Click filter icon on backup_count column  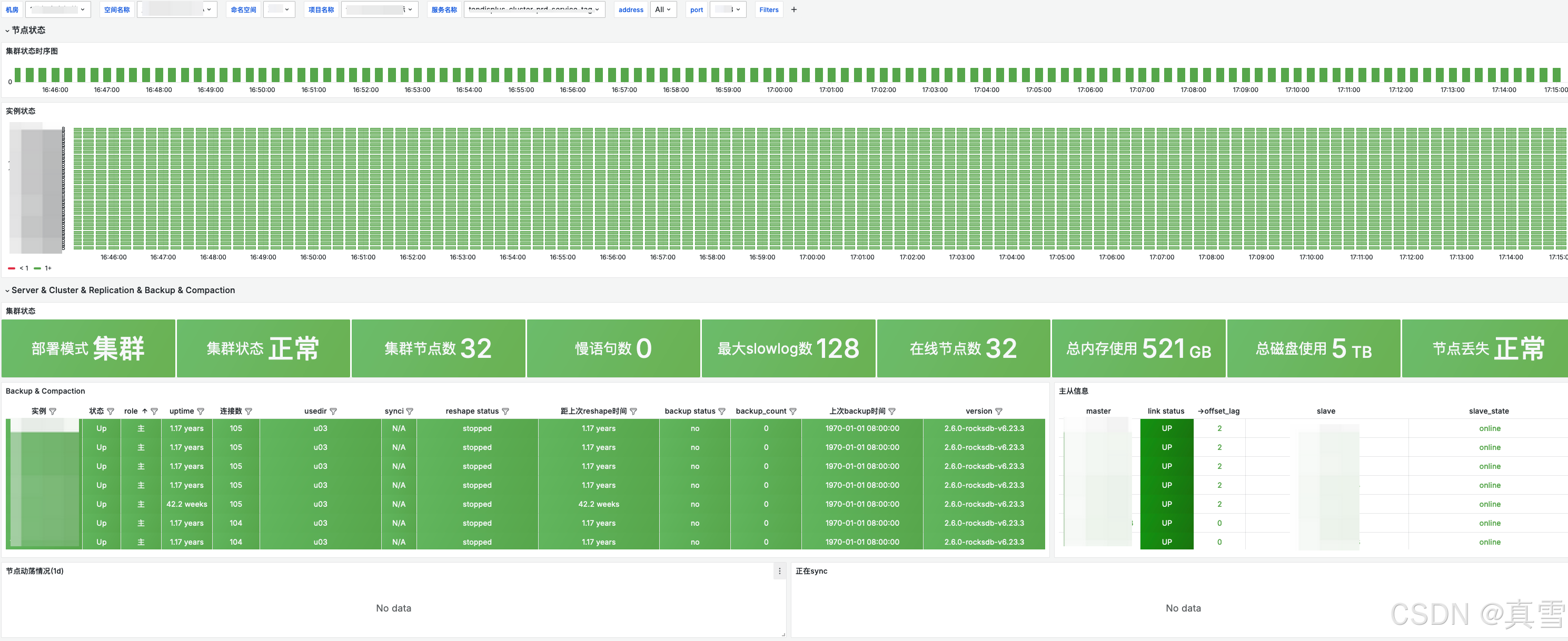(792, 412)
